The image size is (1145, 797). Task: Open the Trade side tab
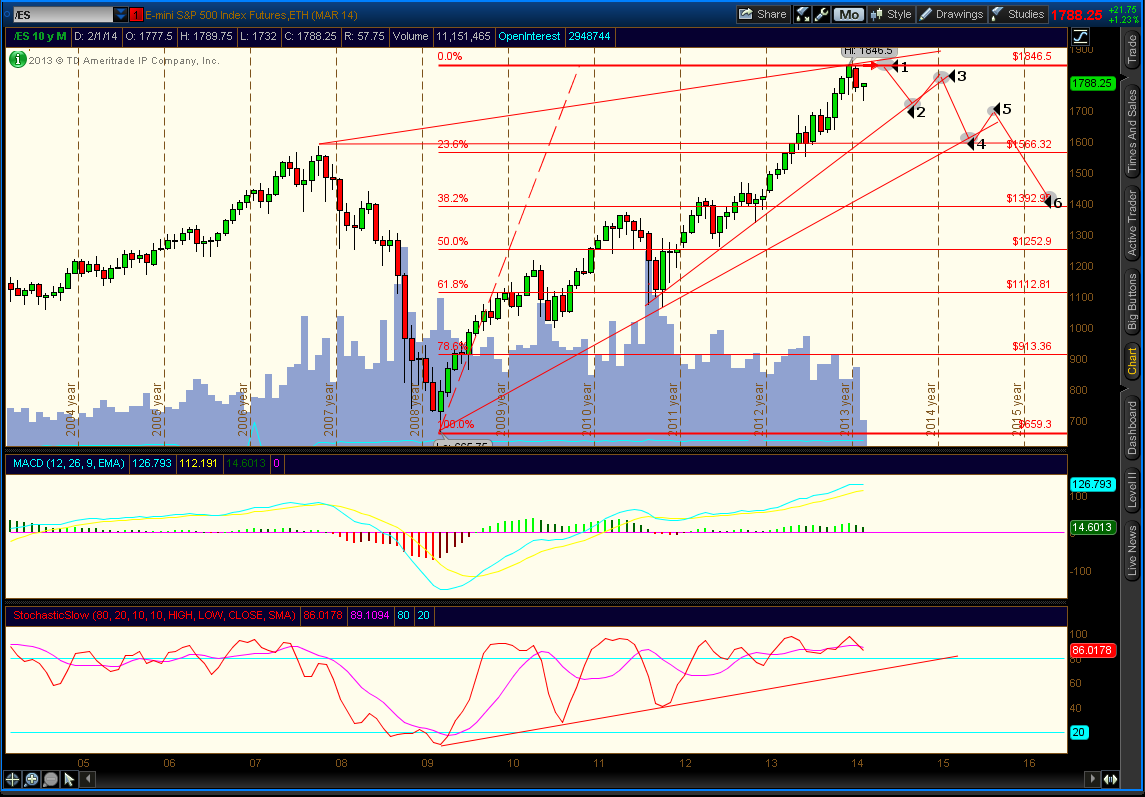pyautogui.click(x=1132, y=48)
